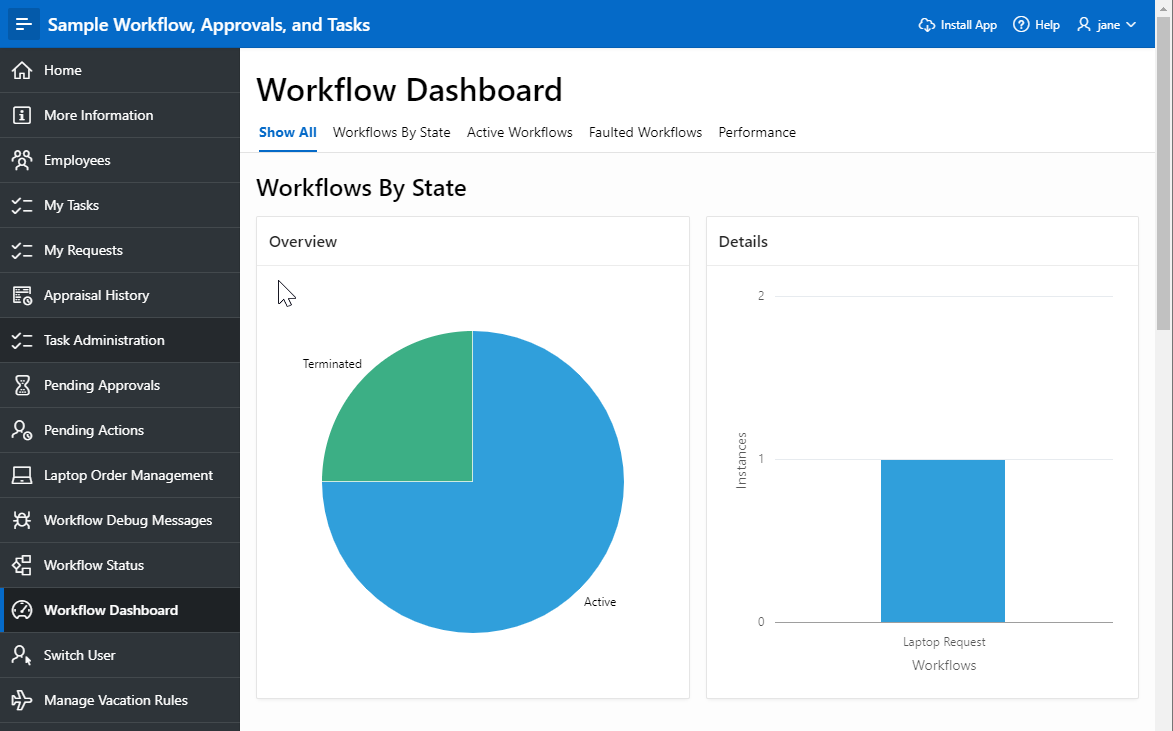Viewport: 1173px width, 731px height.
Task: Click the Help question mark icon
Action: (x=1021, y=25)
